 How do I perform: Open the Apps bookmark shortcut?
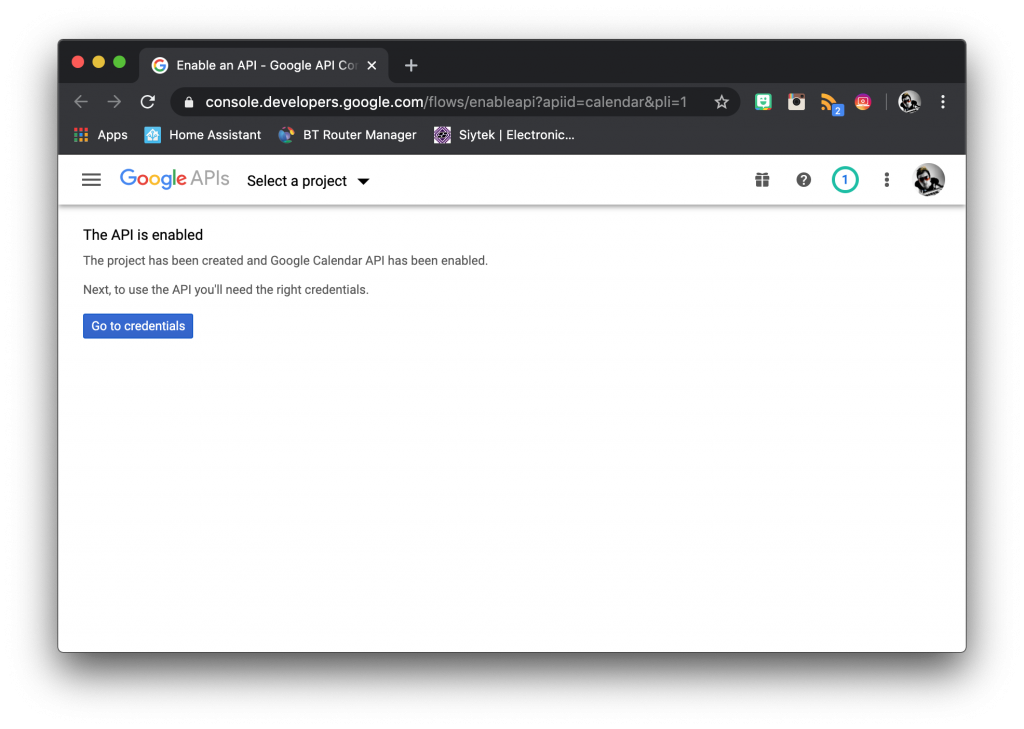pos(101,135)
